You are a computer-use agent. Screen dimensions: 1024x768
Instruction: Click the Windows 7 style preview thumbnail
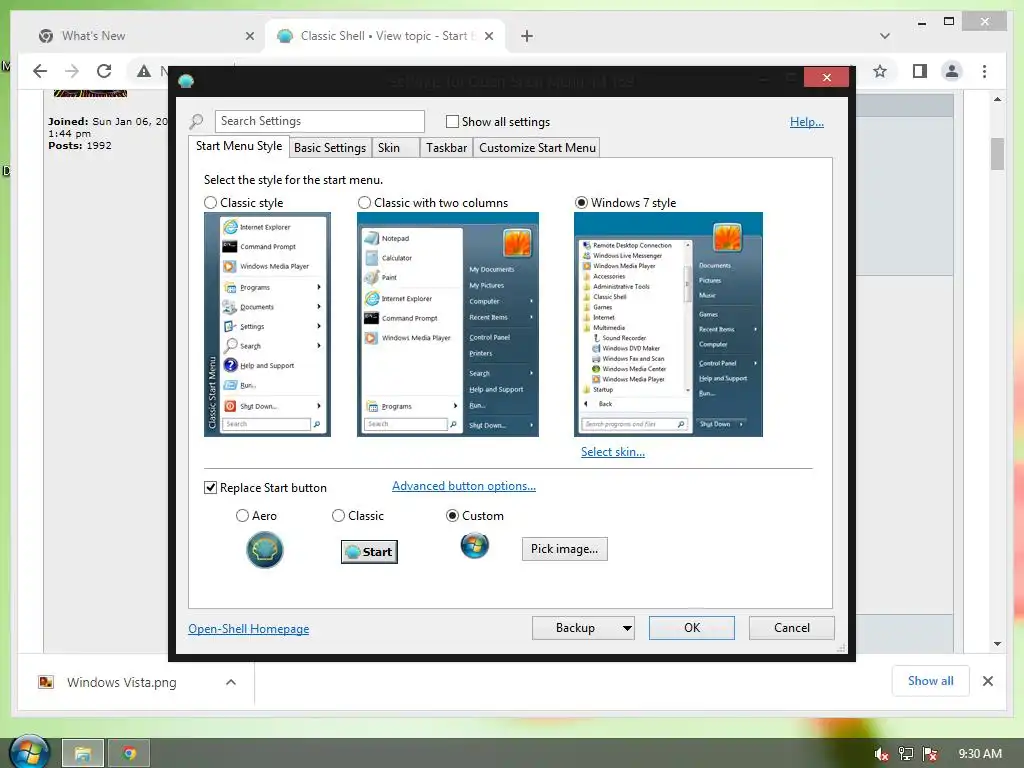click(668, 325)
